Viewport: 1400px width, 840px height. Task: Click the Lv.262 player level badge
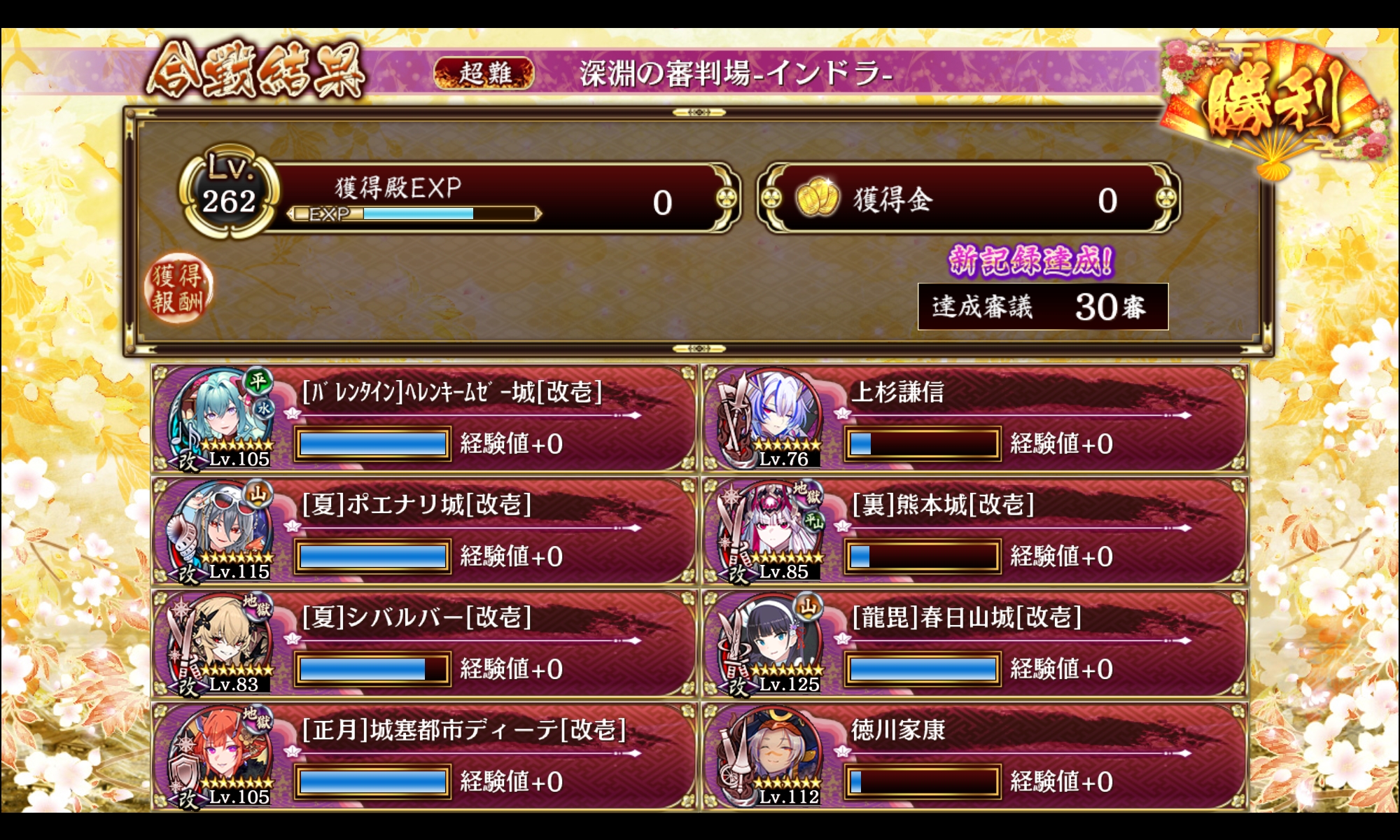click(x=229, y=192)
